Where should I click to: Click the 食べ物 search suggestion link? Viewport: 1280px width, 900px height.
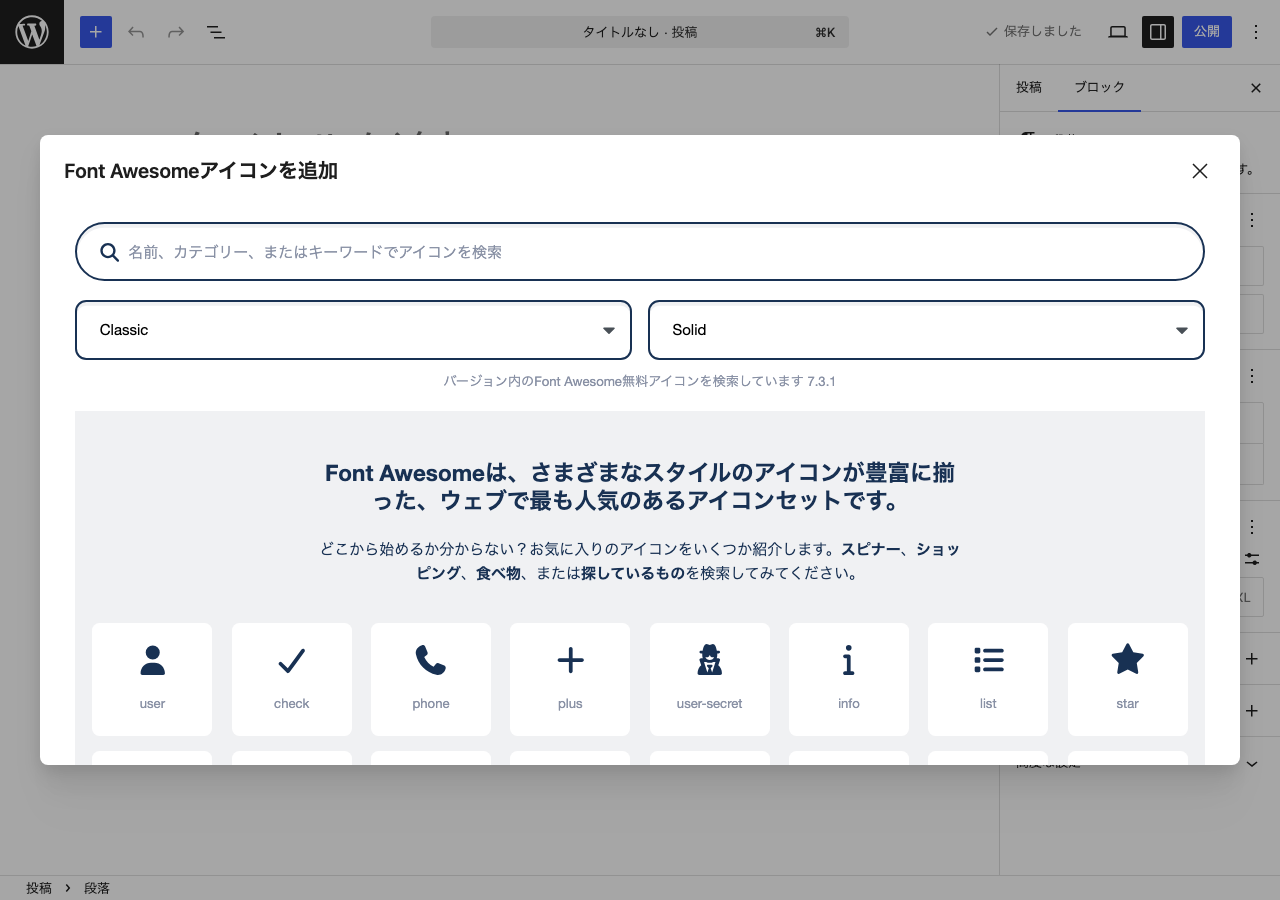498,573
